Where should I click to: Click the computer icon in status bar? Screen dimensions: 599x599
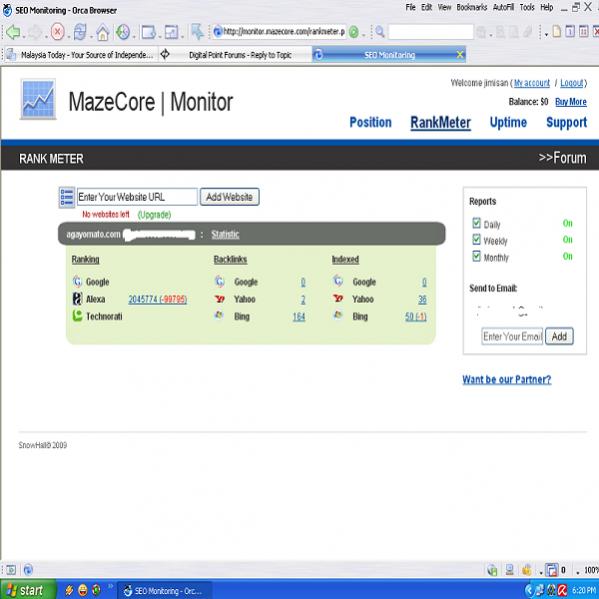pos(510,570)
